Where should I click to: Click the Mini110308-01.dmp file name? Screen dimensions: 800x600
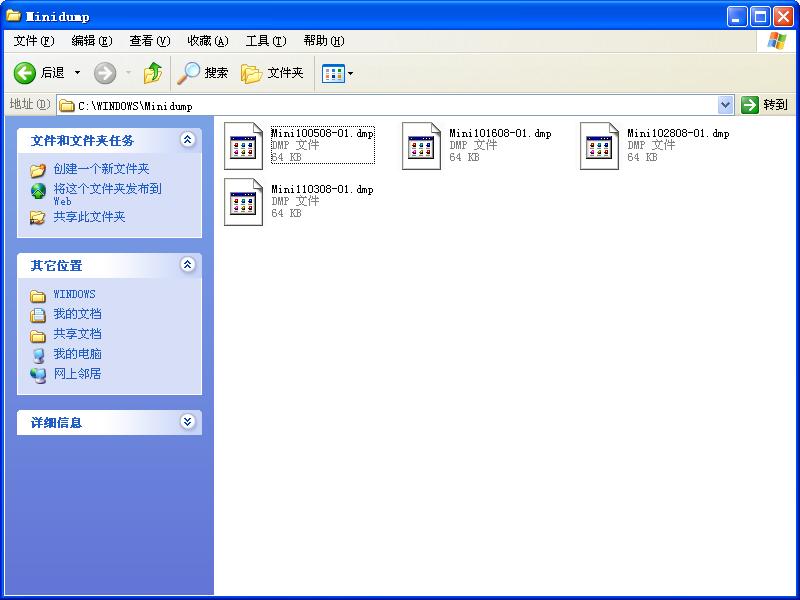(x=322, y=189)
